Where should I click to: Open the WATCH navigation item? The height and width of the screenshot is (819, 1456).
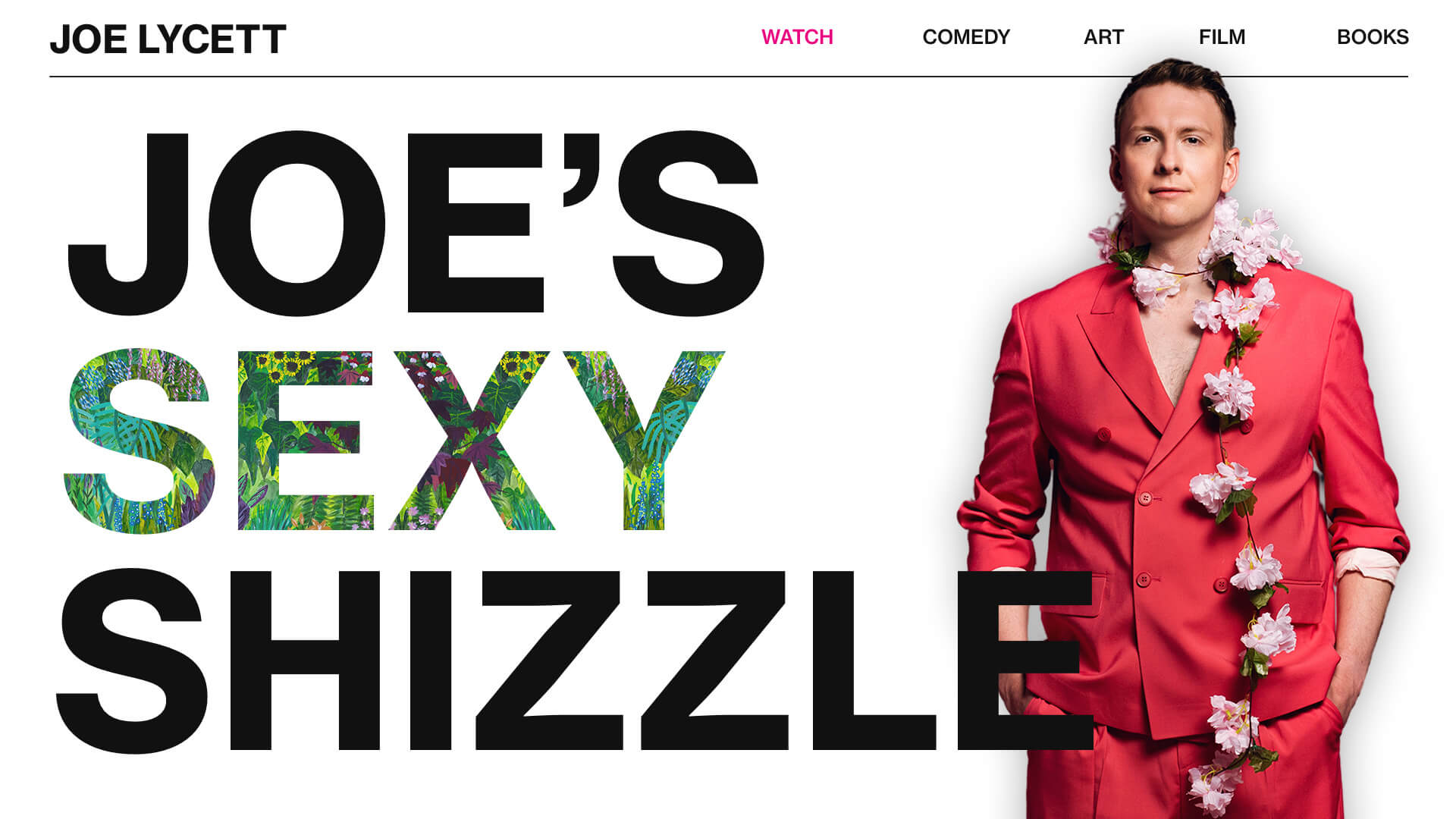click(x=797, y=37)
